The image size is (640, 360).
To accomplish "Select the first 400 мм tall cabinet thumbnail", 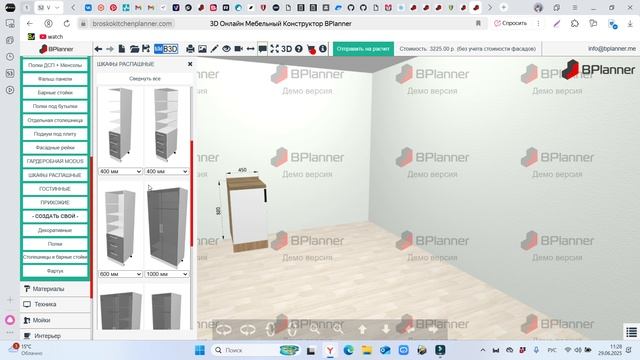I will [120, 126].
